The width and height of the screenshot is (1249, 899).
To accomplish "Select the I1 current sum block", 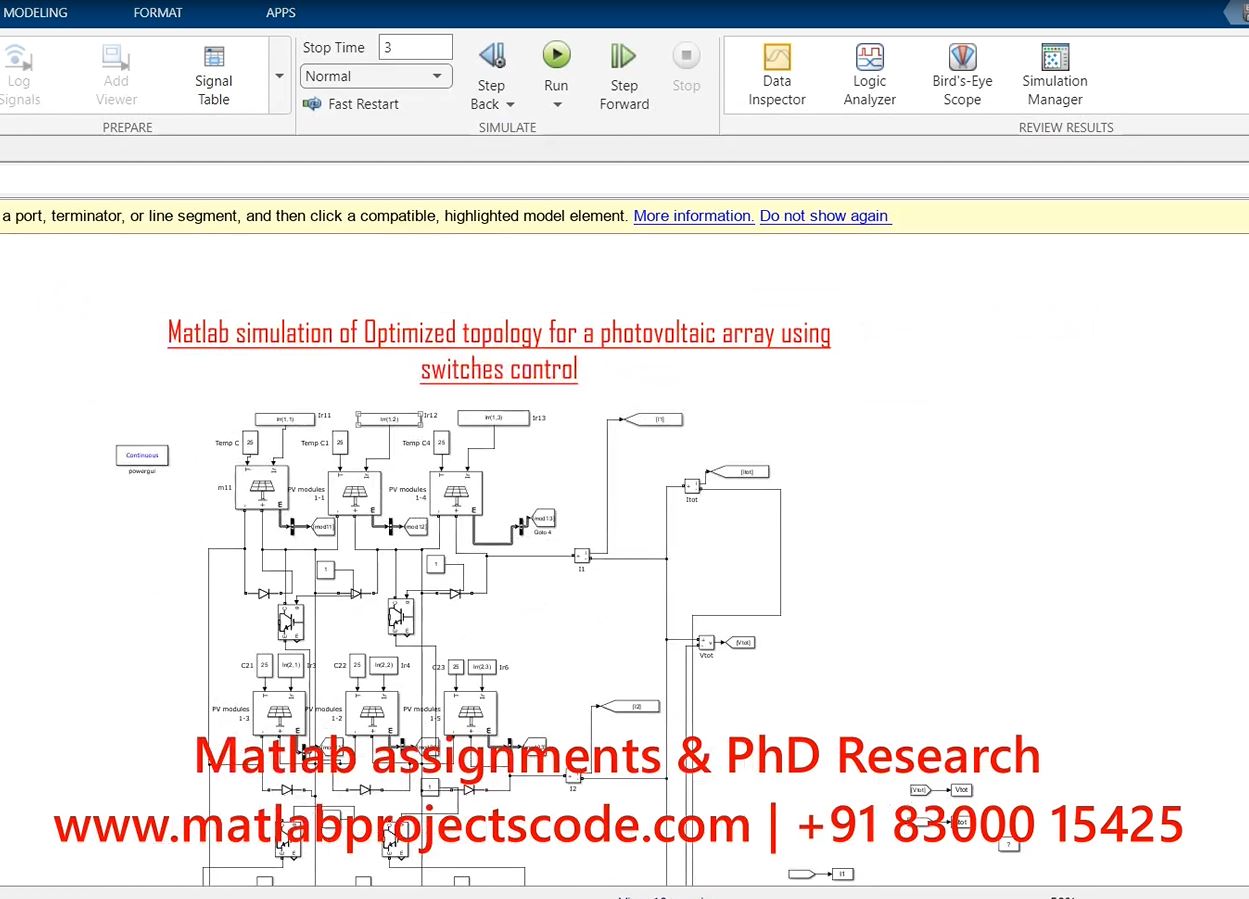I will (582, 555).
